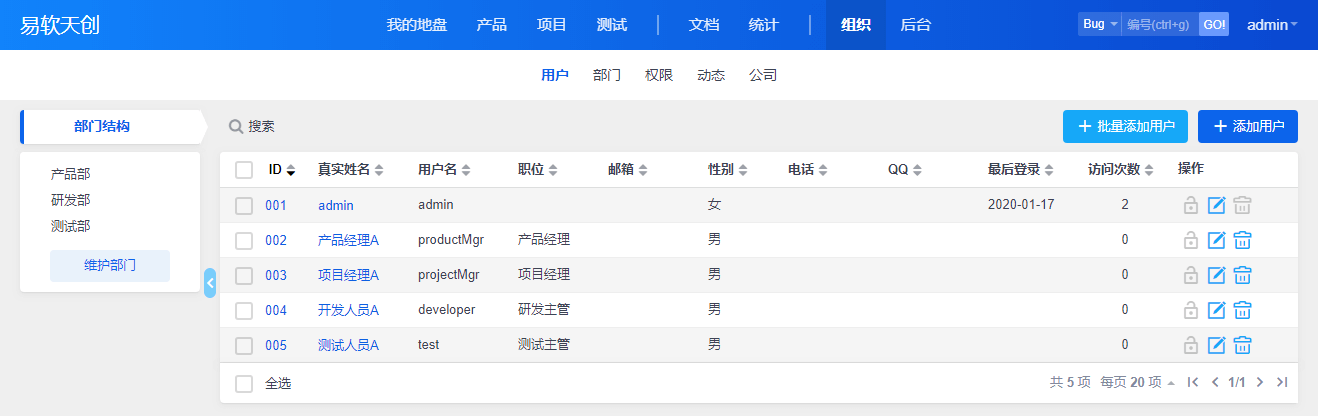Viewport: 1318px width, 416px height.
Task: Delete the test user
Action: pyautogui.click(x=1242, y=345)
